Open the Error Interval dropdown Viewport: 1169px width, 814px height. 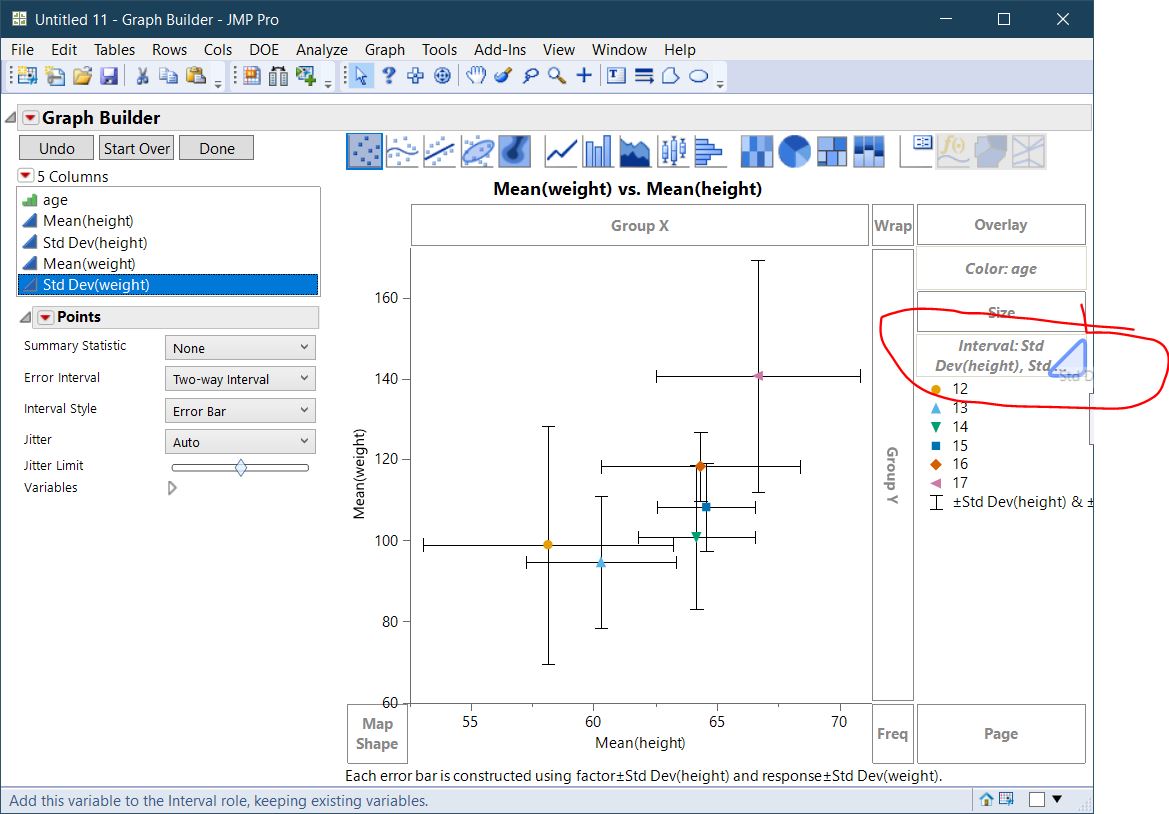coord(240,379)
